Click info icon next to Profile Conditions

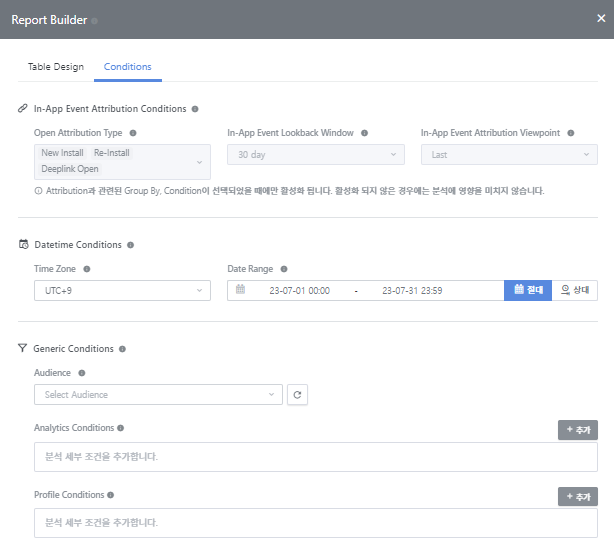pyautogui.click(x=110, y=495)
